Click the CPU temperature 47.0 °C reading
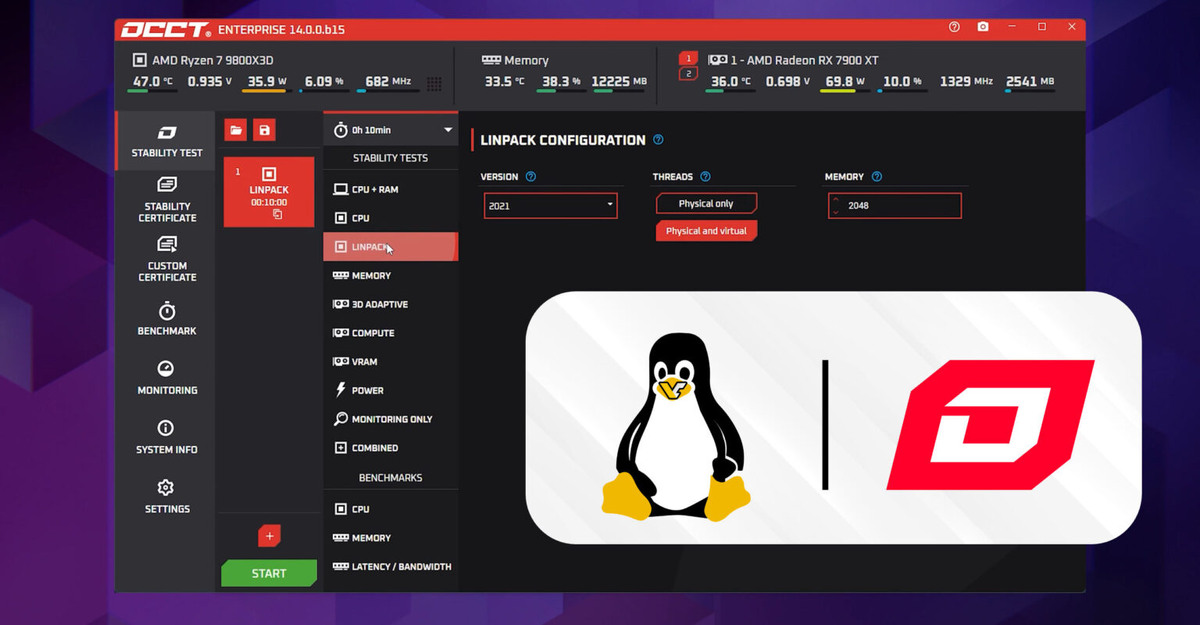1200x625 pixels. point(153,82)
